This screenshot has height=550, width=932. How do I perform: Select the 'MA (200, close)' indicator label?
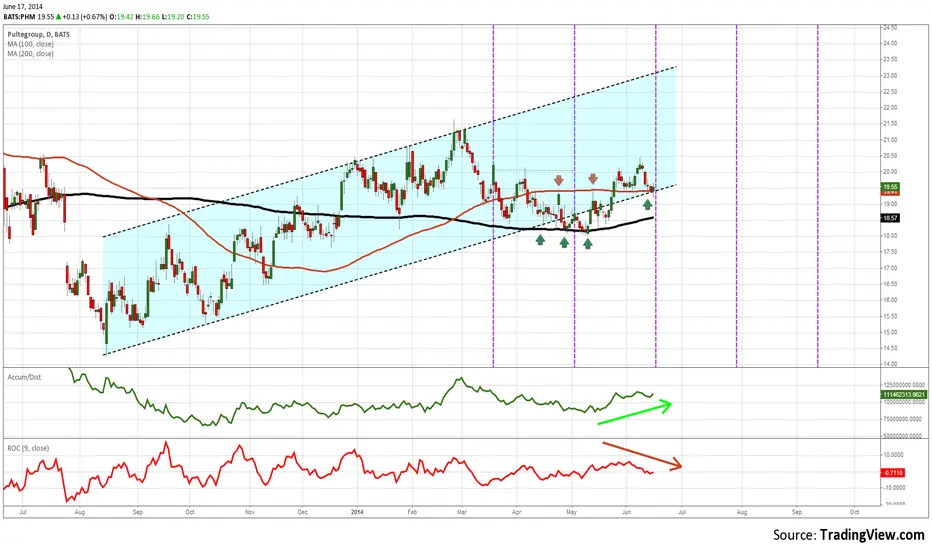point(30,54)
